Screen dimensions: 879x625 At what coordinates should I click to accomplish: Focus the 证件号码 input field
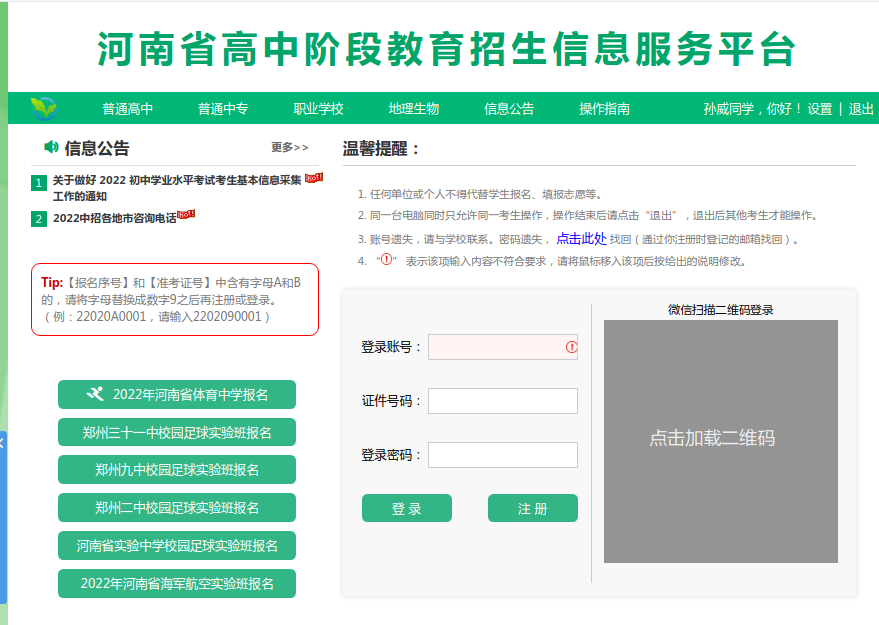[x=502, y=401]
